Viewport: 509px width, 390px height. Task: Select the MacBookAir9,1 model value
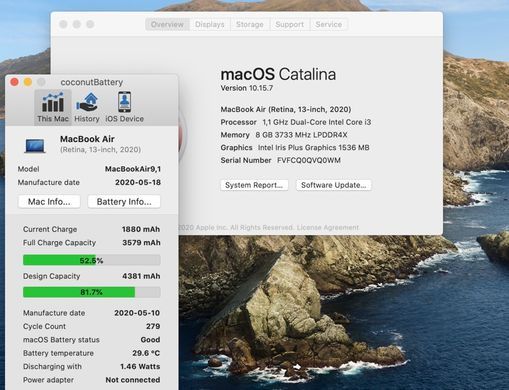click(133, 169)
